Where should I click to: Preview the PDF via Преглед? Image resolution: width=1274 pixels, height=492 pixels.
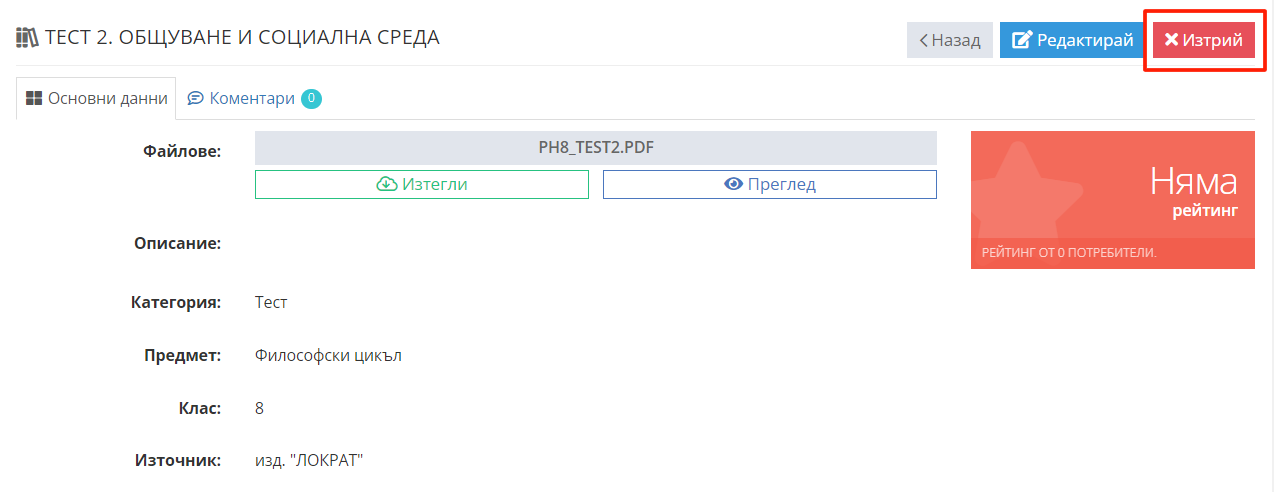[x=770, y=184]
